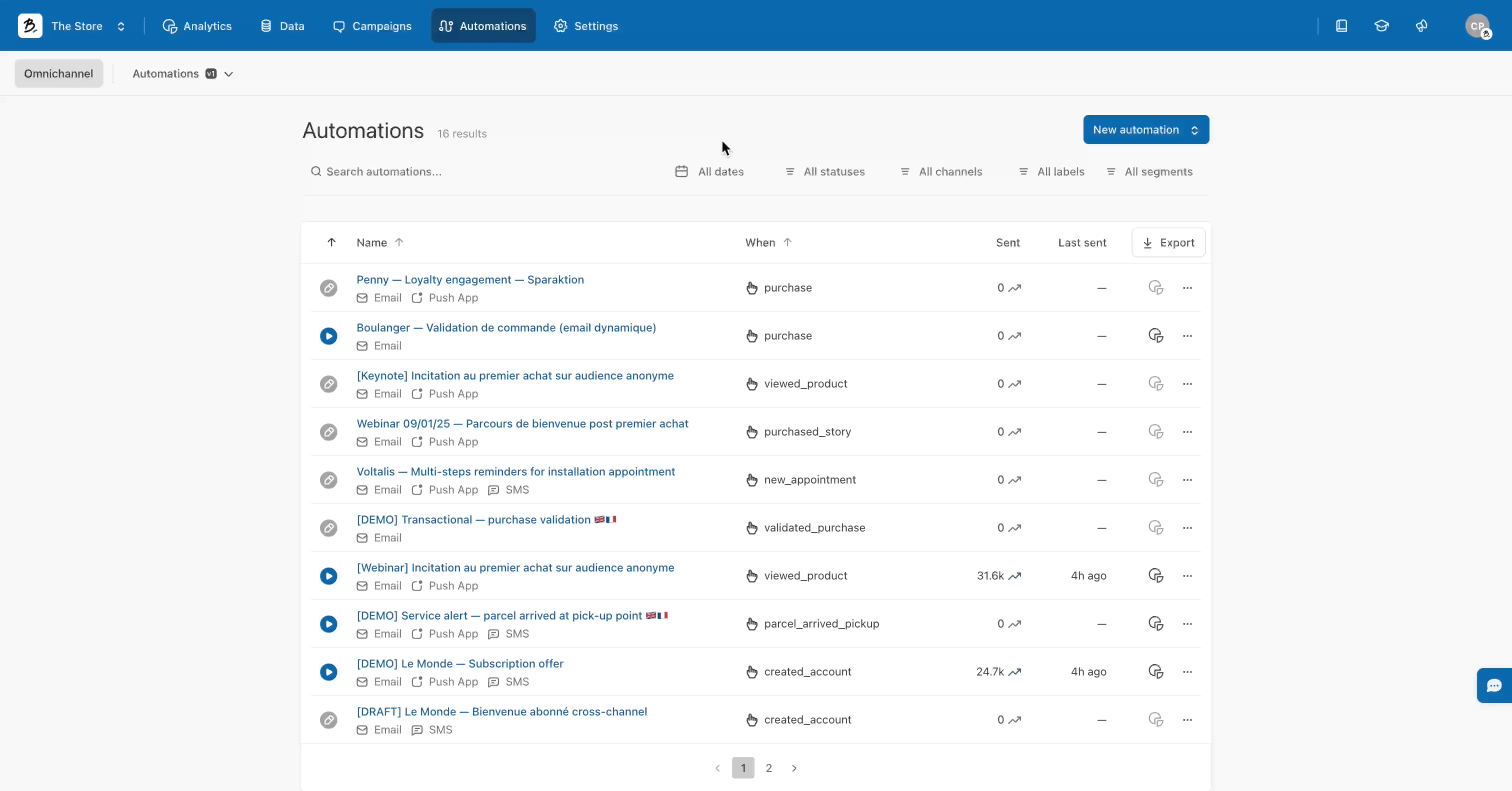Go to page 2 of results
1512x791 pixels.
point(768,767)
